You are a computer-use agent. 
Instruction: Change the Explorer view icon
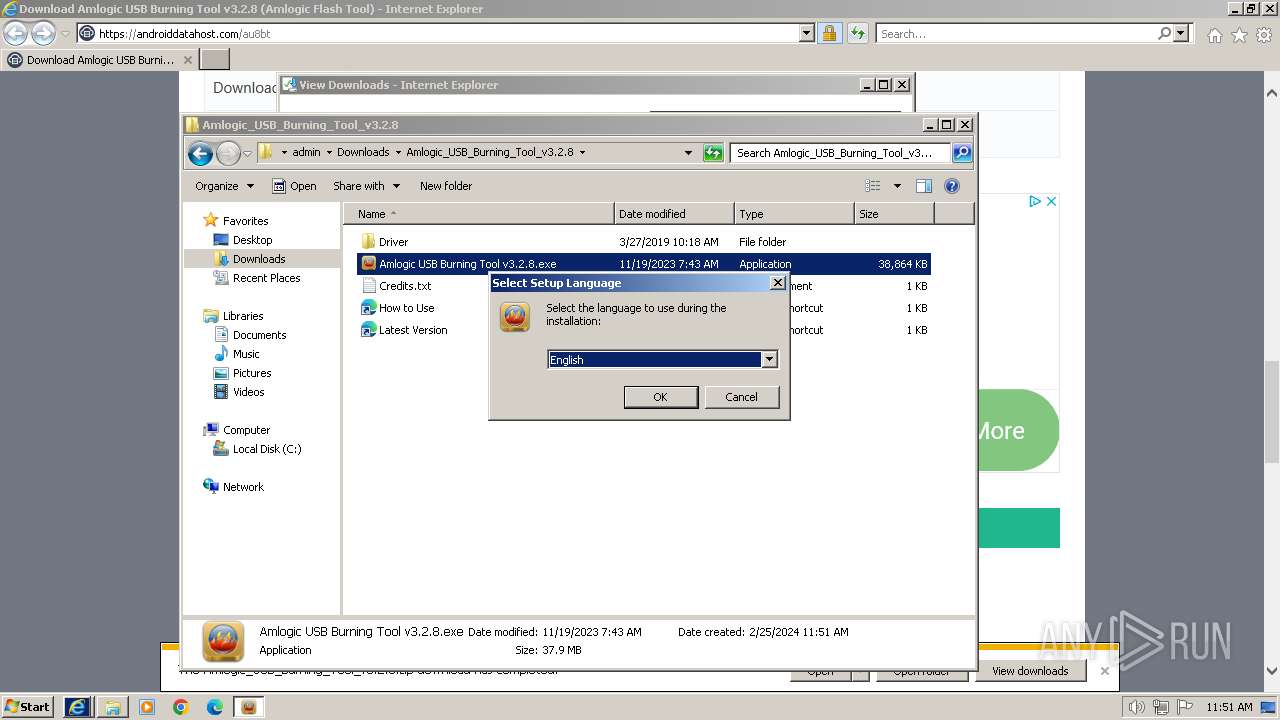[873, 186]
